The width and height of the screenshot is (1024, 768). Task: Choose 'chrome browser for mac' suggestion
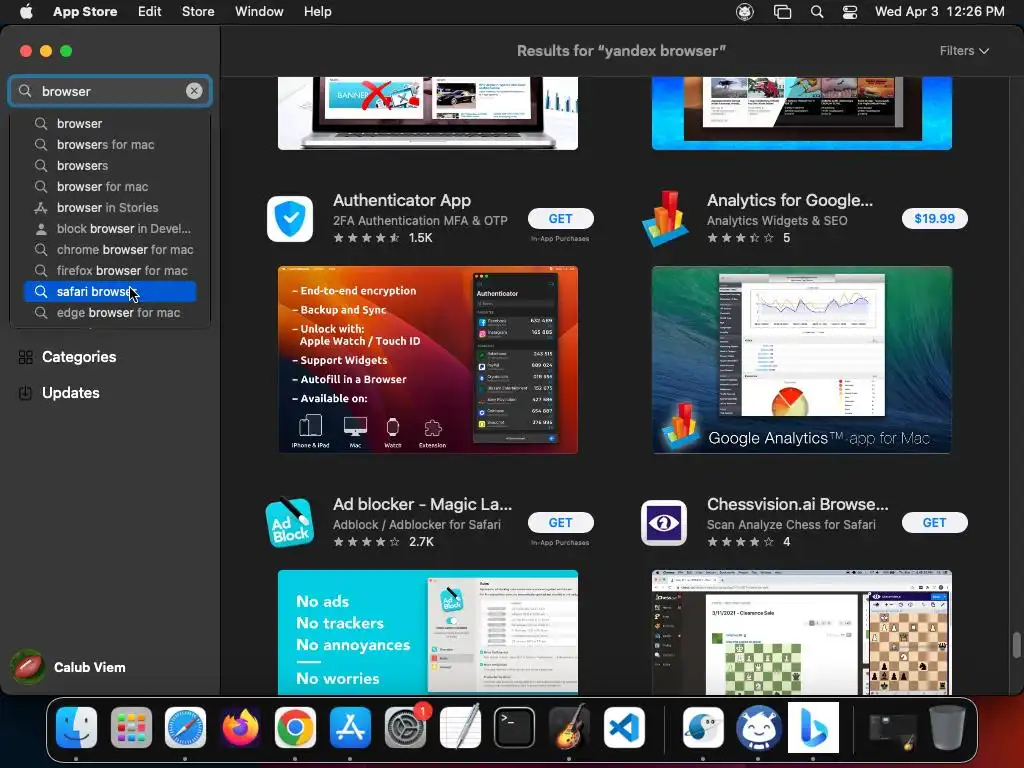(110, 249)
